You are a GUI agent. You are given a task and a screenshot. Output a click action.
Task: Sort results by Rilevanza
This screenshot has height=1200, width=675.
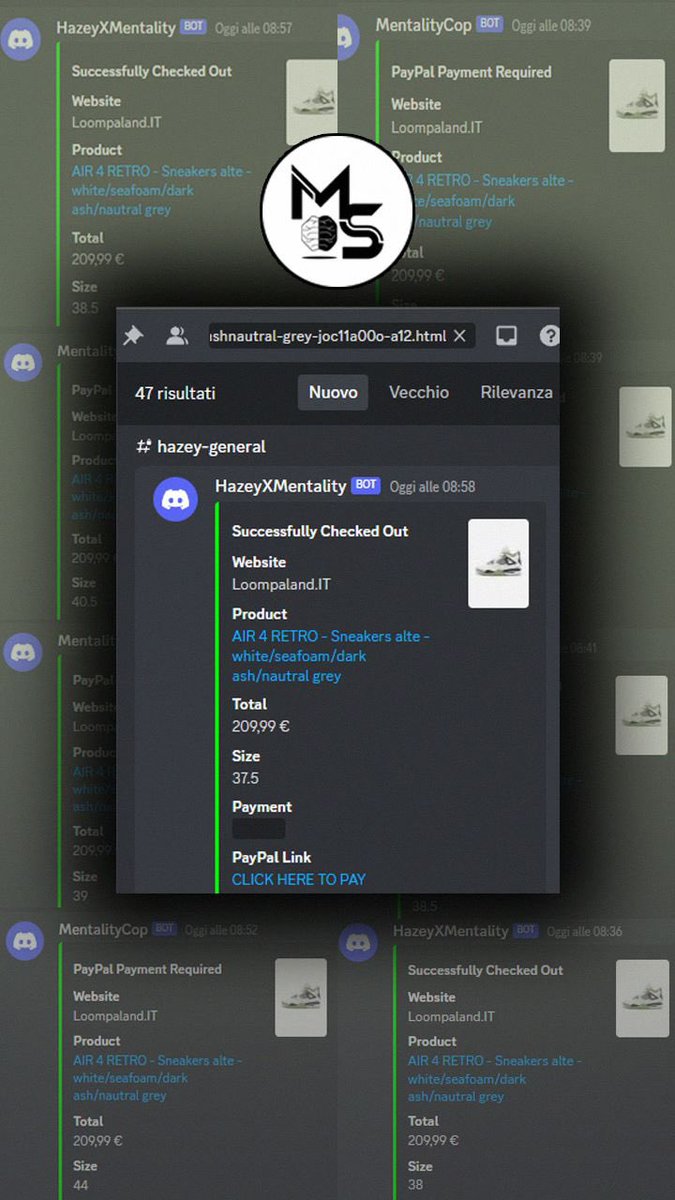tap(516, 393)
